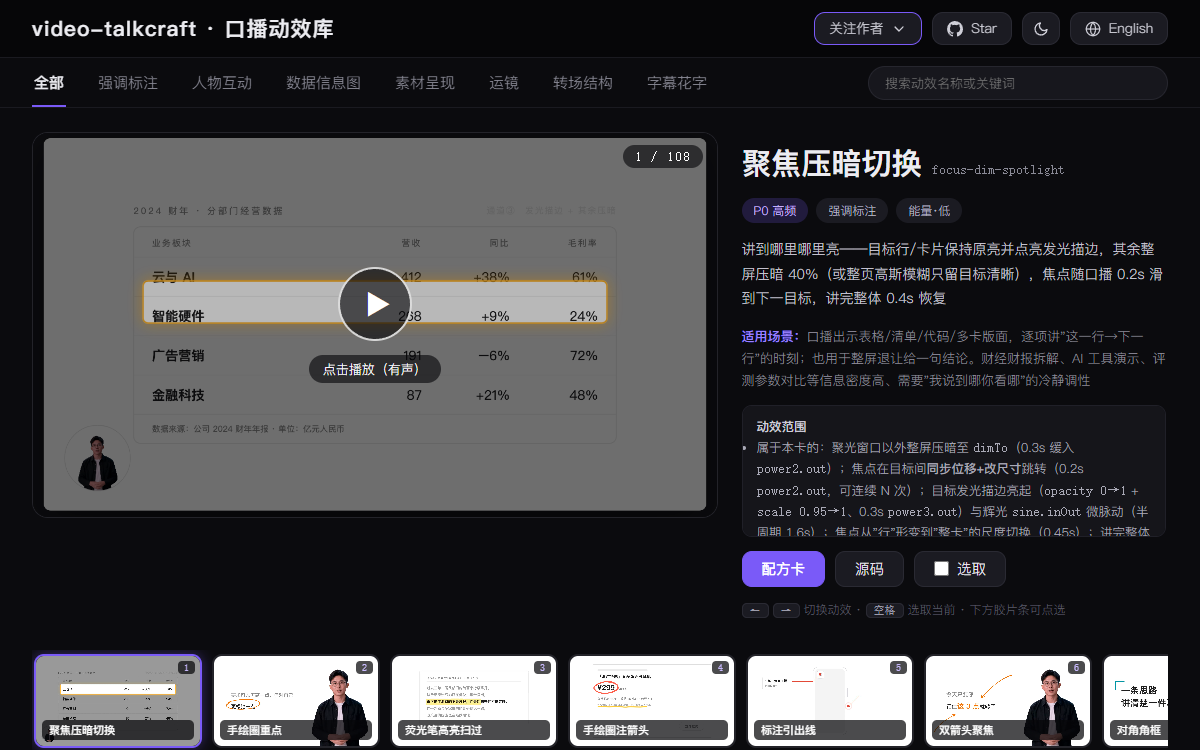The height and width of the screenshot is (750, 1200).
Task: Click the 金融科技 row in the preview
Action: 375,395
